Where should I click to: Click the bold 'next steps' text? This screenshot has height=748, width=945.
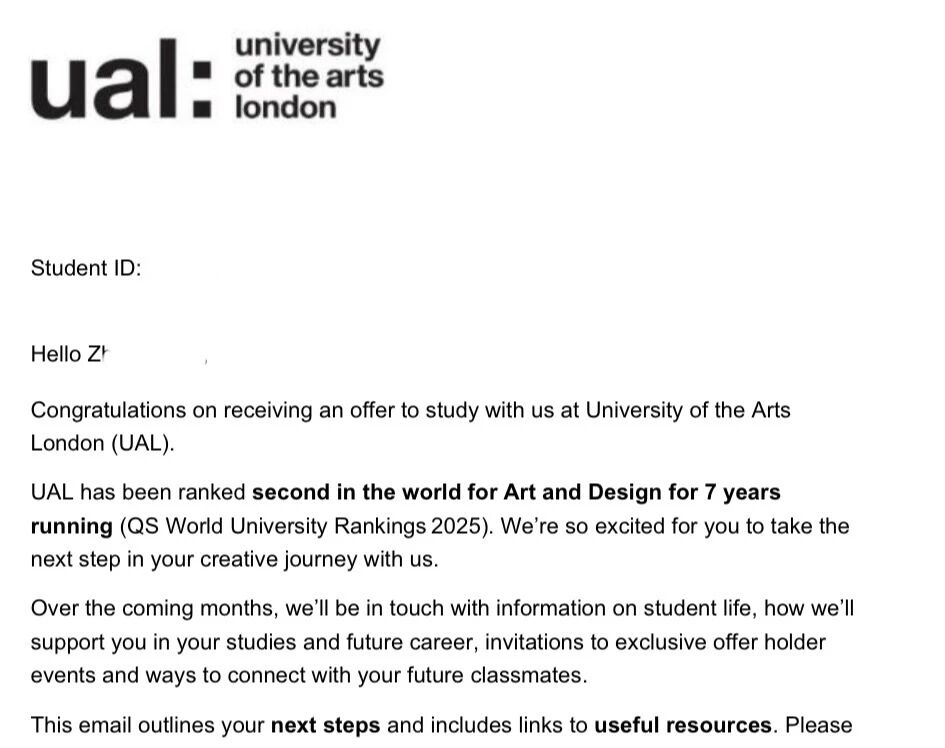tap(325, 725)
